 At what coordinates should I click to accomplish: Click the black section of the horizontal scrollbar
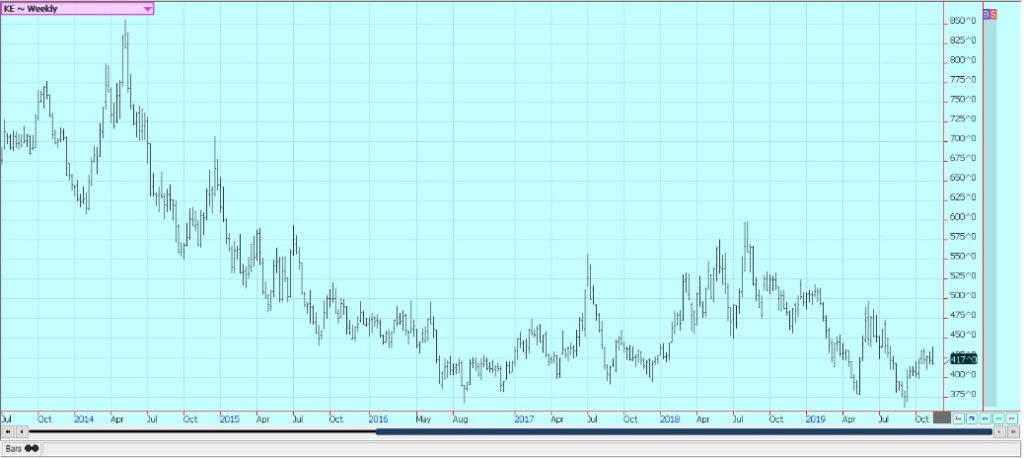pos(202,432)
